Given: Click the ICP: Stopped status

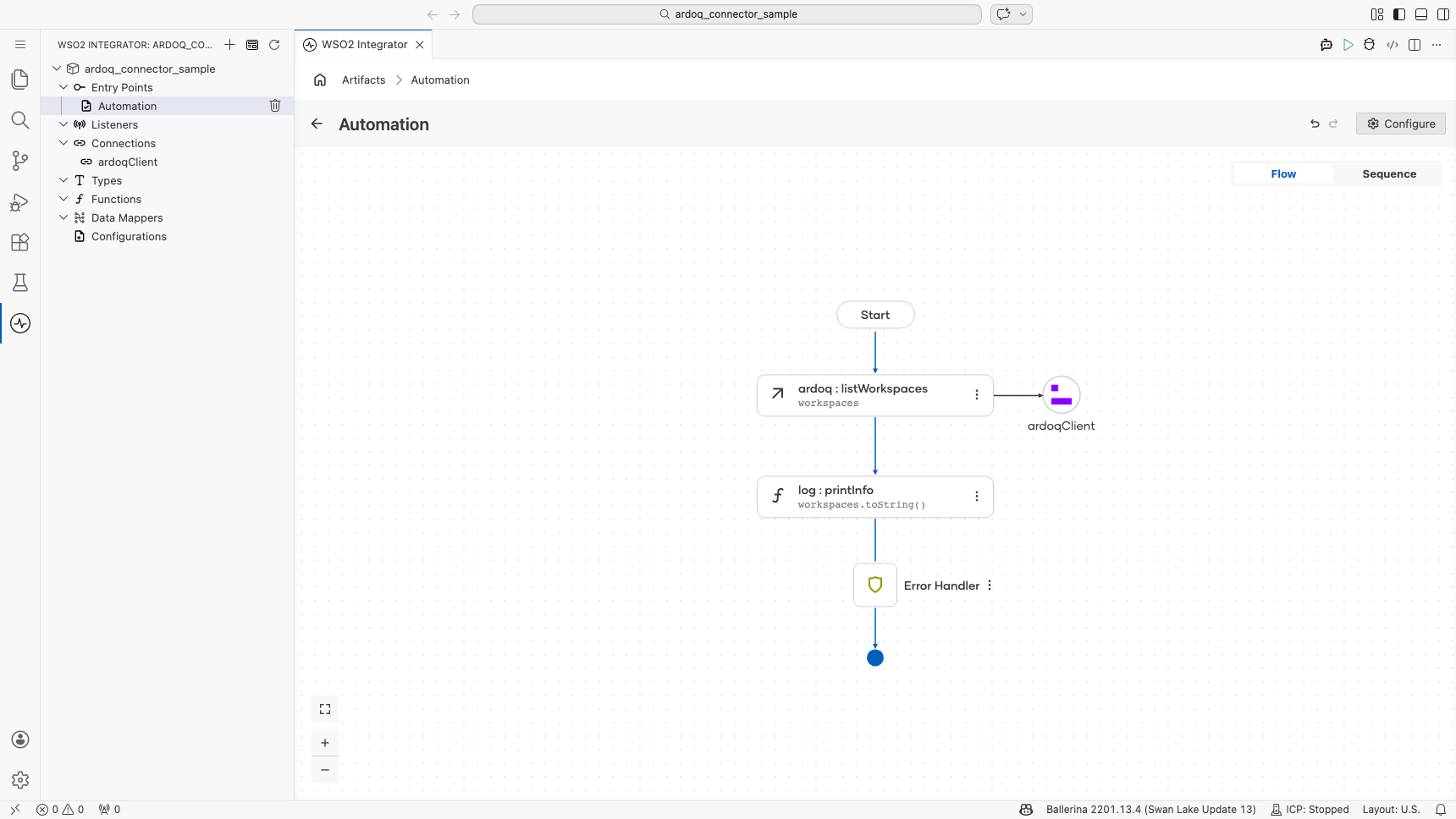Looking at the screenshot, I should pyautogui.click(x=1310, y=810).
